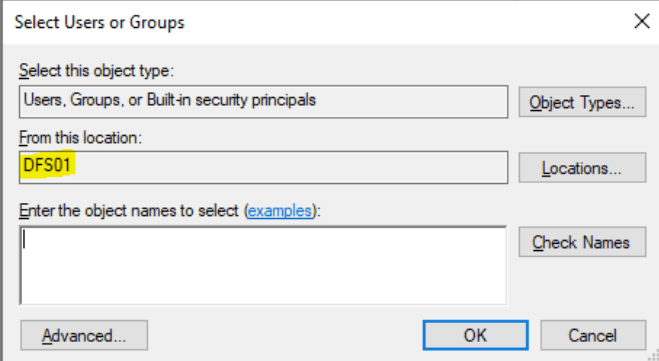This screenshot has width=659, height=361.
Task: Confirm the selection with OK
Action: point(475,335)
